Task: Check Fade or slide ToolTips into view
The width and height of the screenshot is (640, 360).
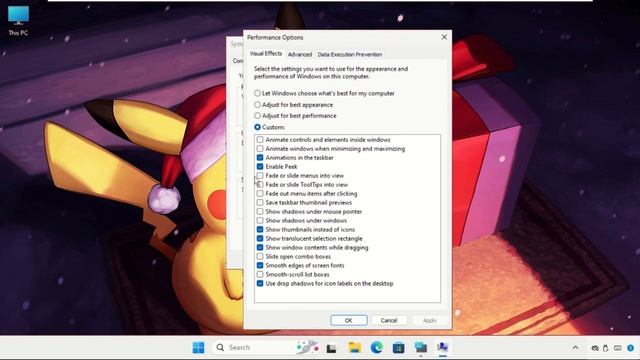Action: 260,184
